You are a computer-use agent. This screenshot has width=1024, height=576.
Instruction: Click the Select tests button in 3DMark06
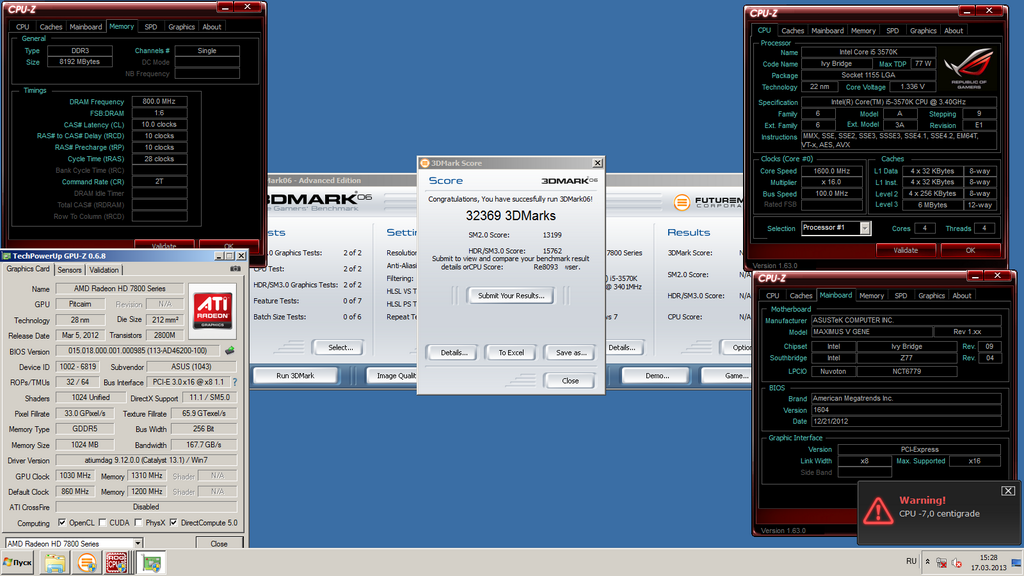(340, 347)
